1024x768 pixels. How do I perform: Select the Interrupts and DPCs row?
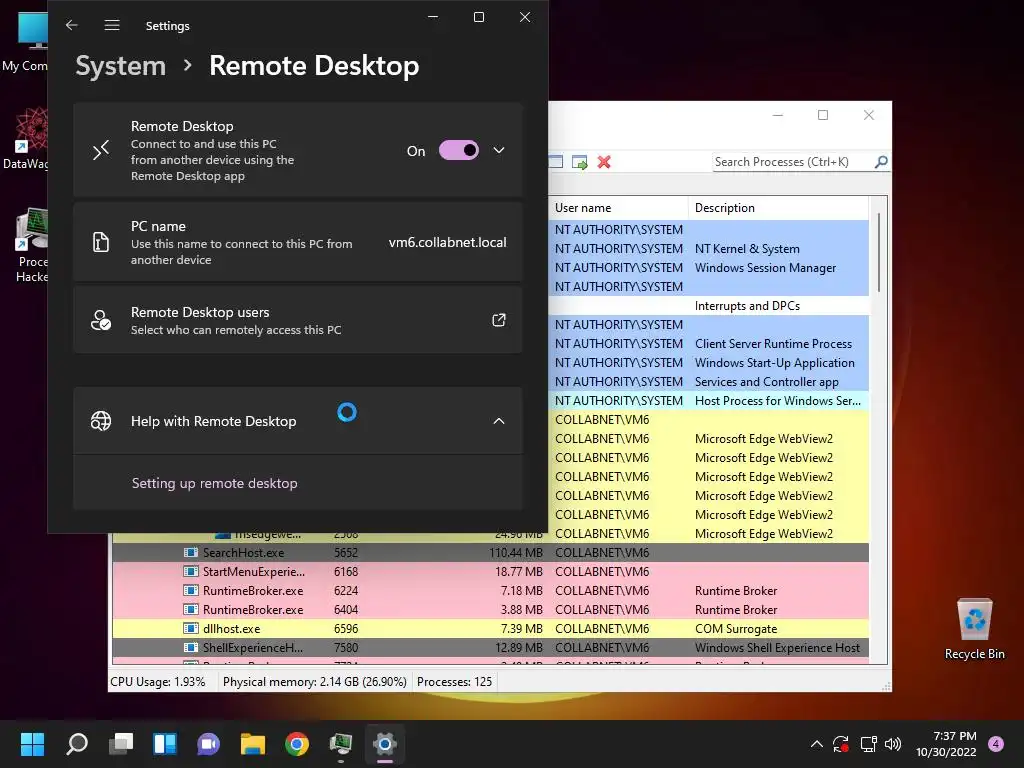[x=709, y=306]
